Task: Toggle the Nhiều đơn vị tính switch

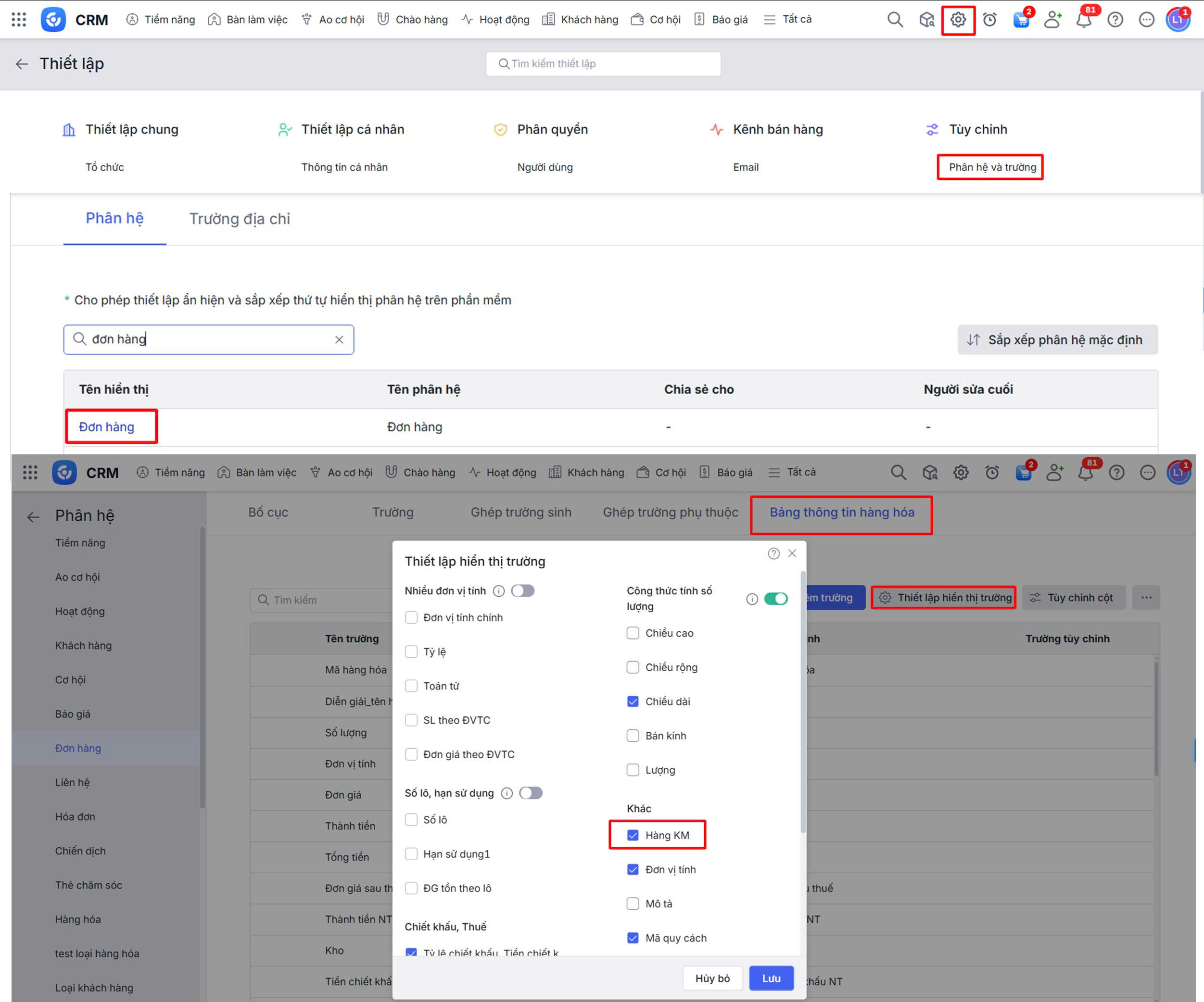Action: [523, 590]
